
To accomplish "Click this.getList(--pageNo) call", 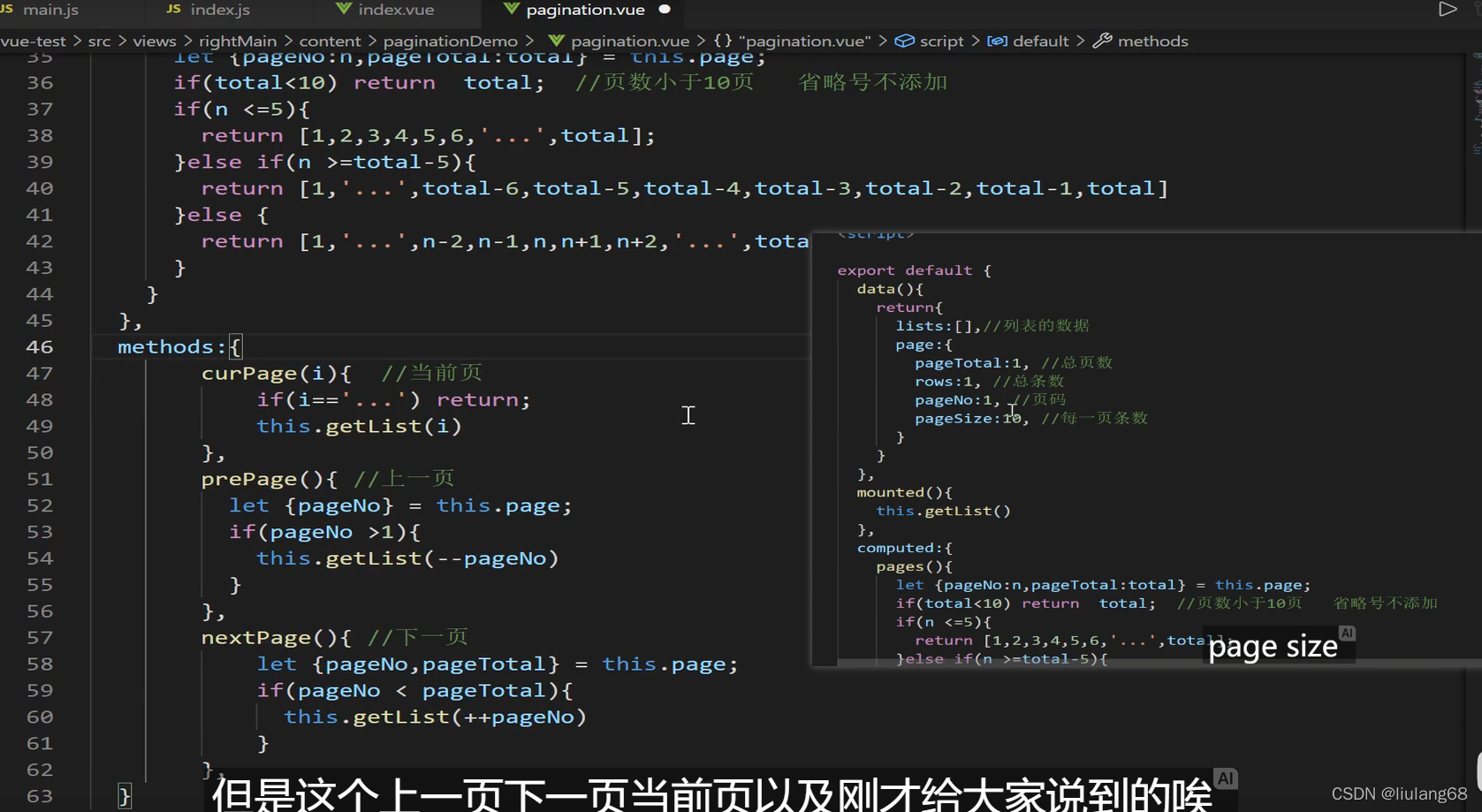I will [x=407, y=558].
